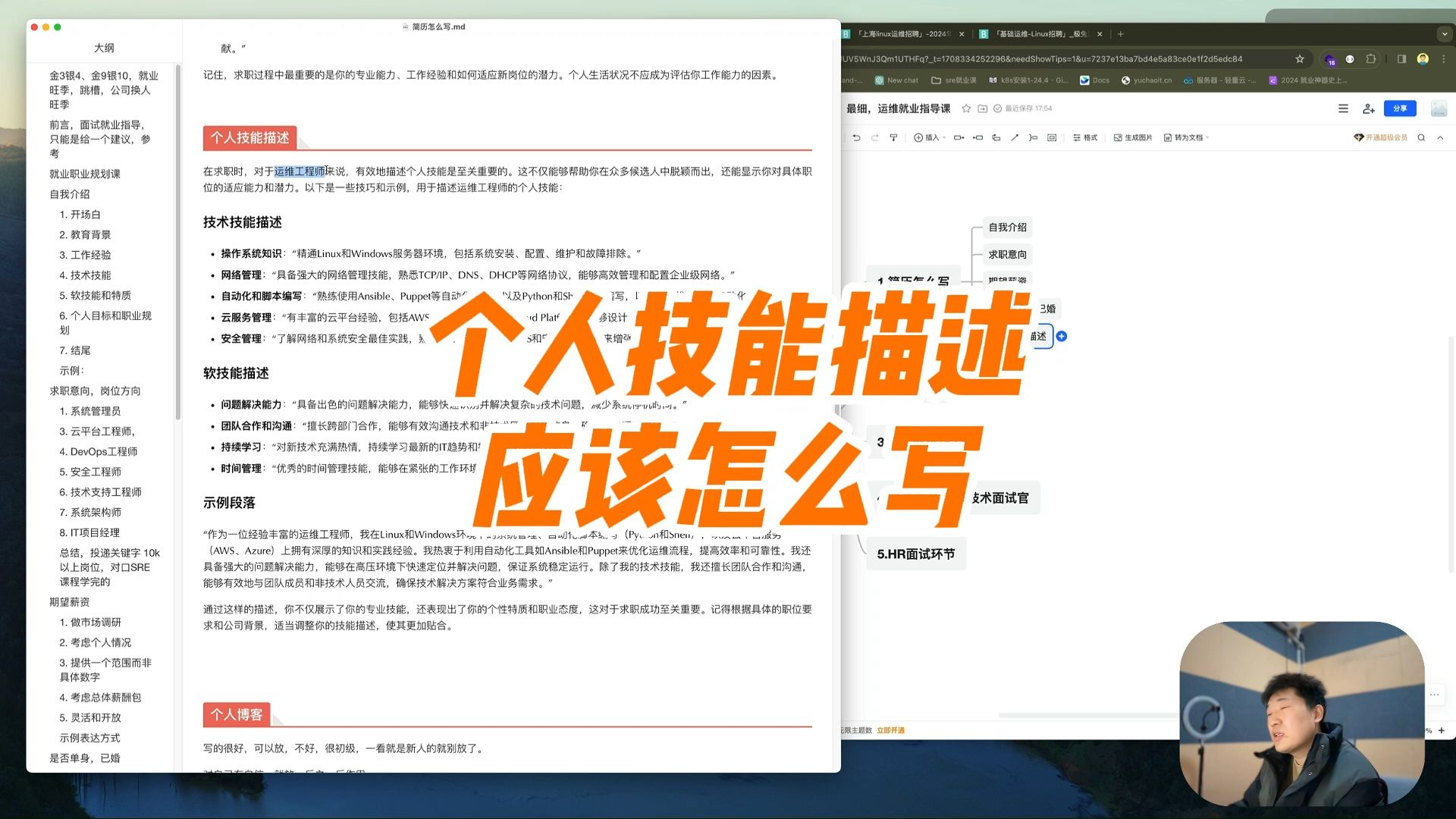1456x819 pixels.
Task: Click the 分享 button in top right
Action: [x=1401, y=108]
